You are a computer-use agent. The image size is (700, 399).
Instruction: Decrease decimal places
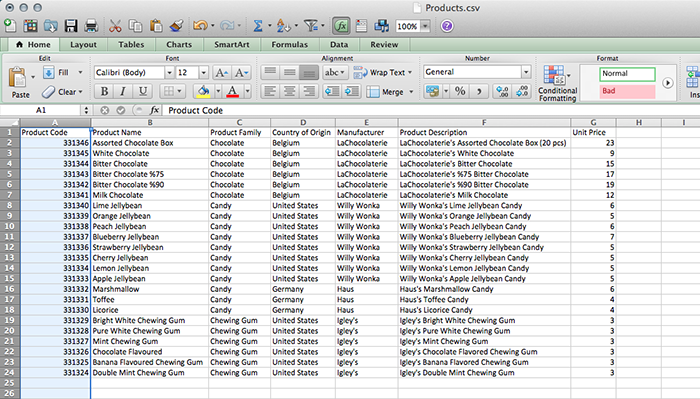[521, 91]
